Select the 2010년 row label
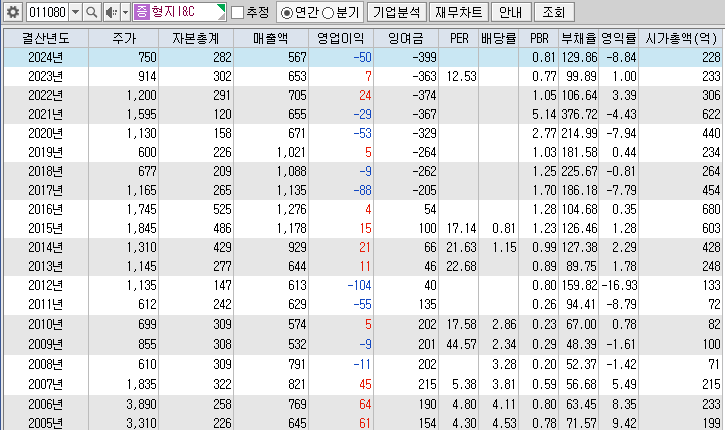Screen dimensions: 725x430 click(x=45, y=324)
